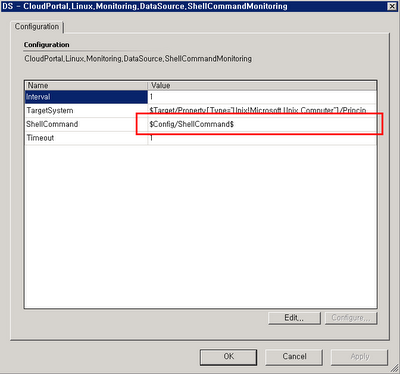The image size is (400, 374).
Task: Close the dialog with the X button
Action: tap(392, 6)
